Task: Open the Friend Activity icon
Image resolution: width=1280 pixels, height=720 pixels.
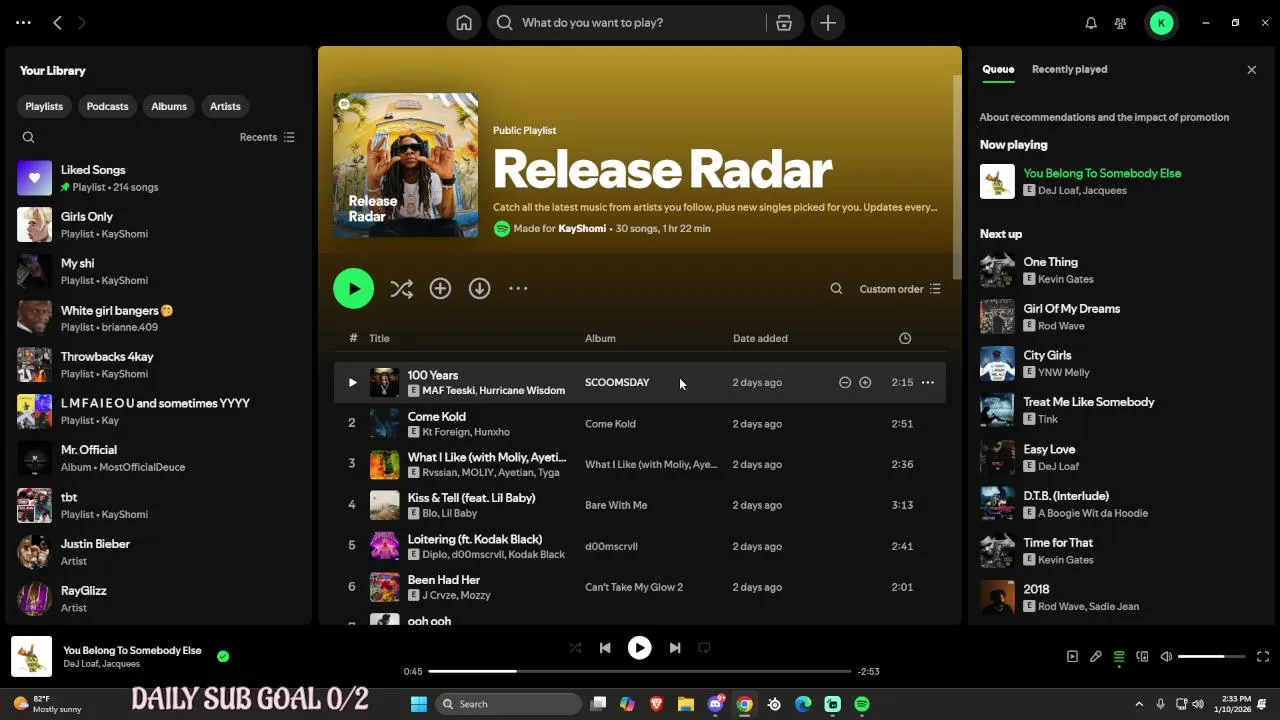Action: coord(1121,23)
